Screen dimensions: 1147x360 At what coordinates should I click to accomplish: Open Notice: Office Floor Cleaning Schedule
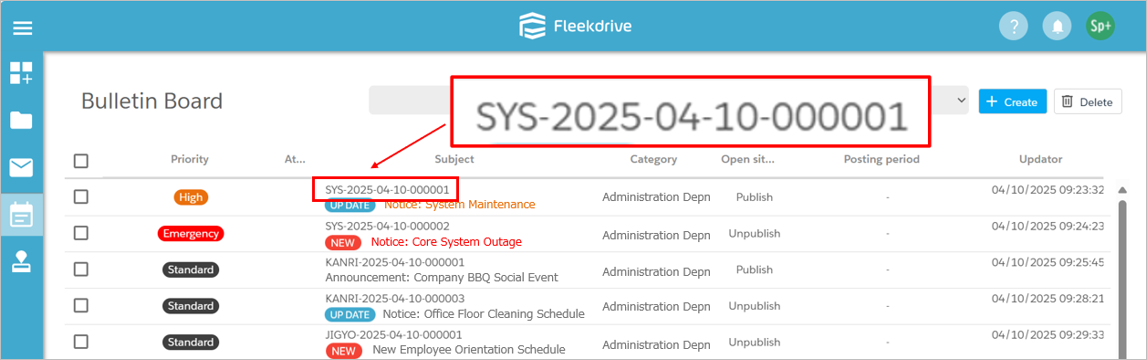[484, 314]
